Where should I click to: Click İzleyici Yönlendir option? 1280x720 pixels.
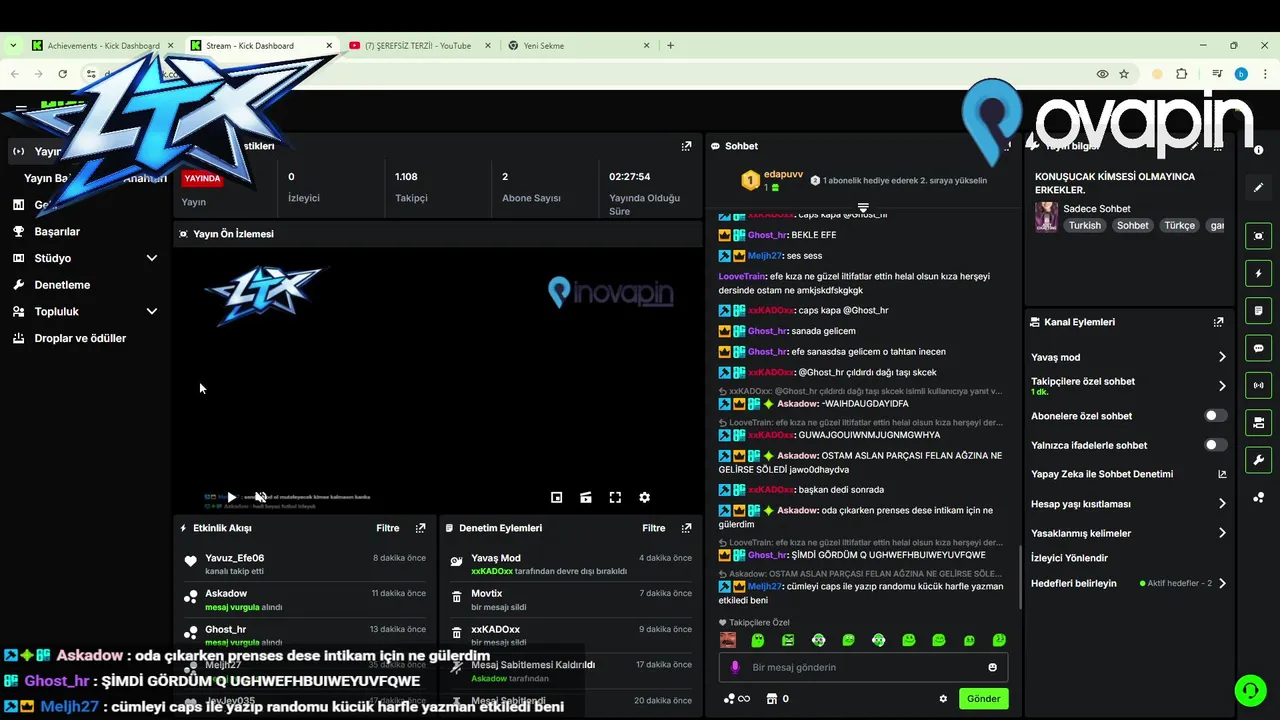[x=1069, y=558]
